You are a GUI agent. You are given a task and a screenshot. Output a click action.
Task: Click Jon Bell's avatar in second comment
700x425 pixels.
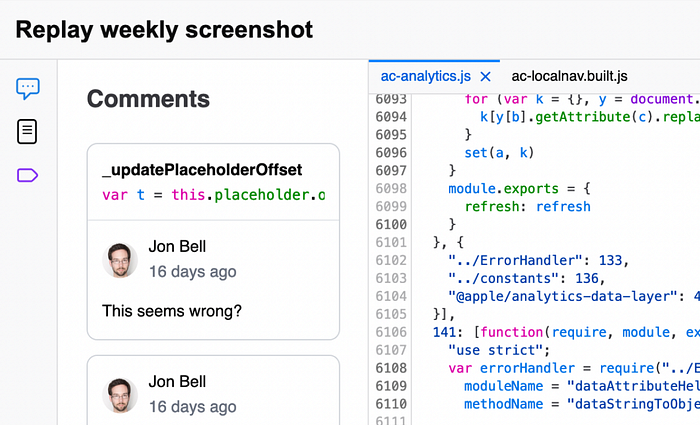(120, 394)
